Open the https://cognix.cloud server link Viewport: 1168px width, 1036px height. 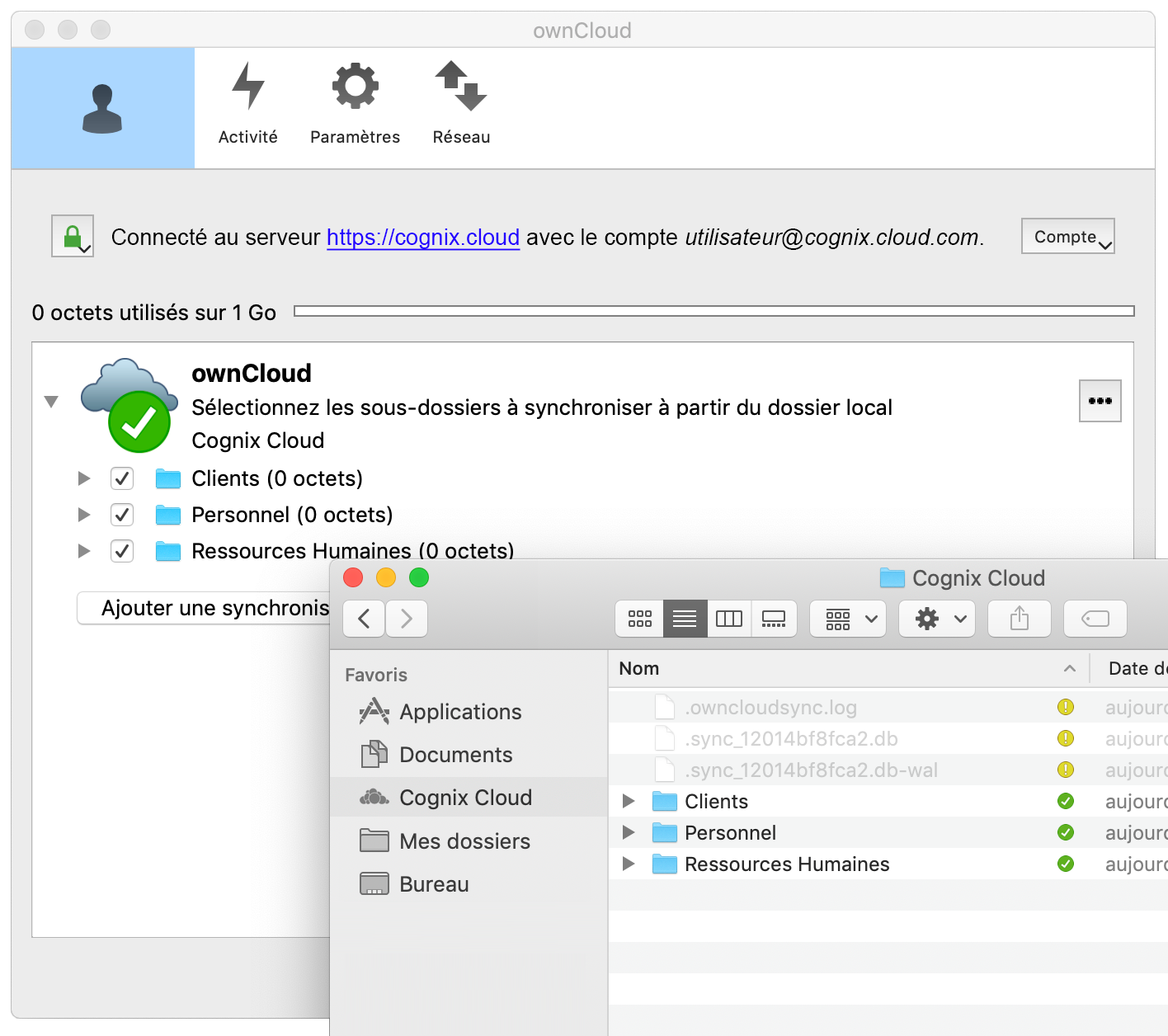point(423,238)
